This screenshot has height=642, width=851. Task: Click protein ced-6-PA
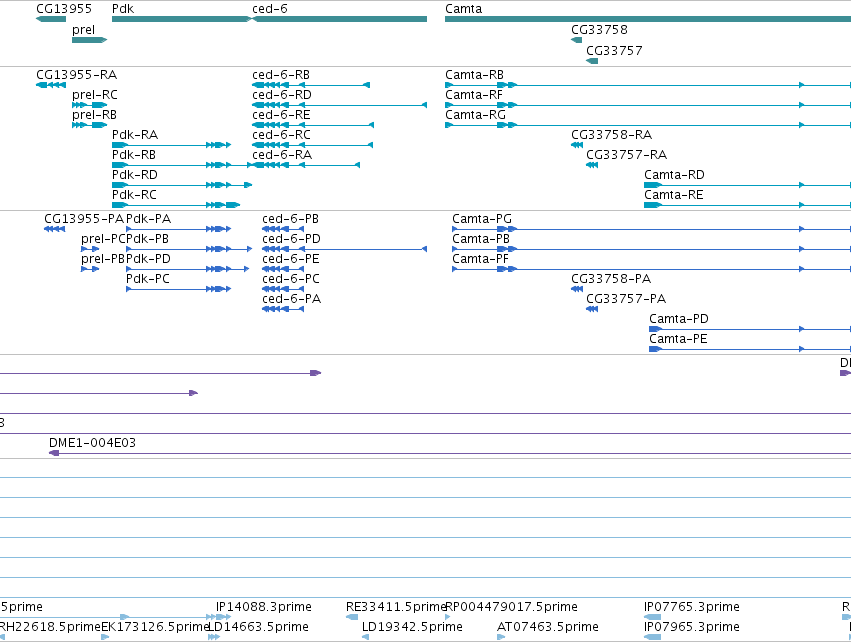pos(291,300)
